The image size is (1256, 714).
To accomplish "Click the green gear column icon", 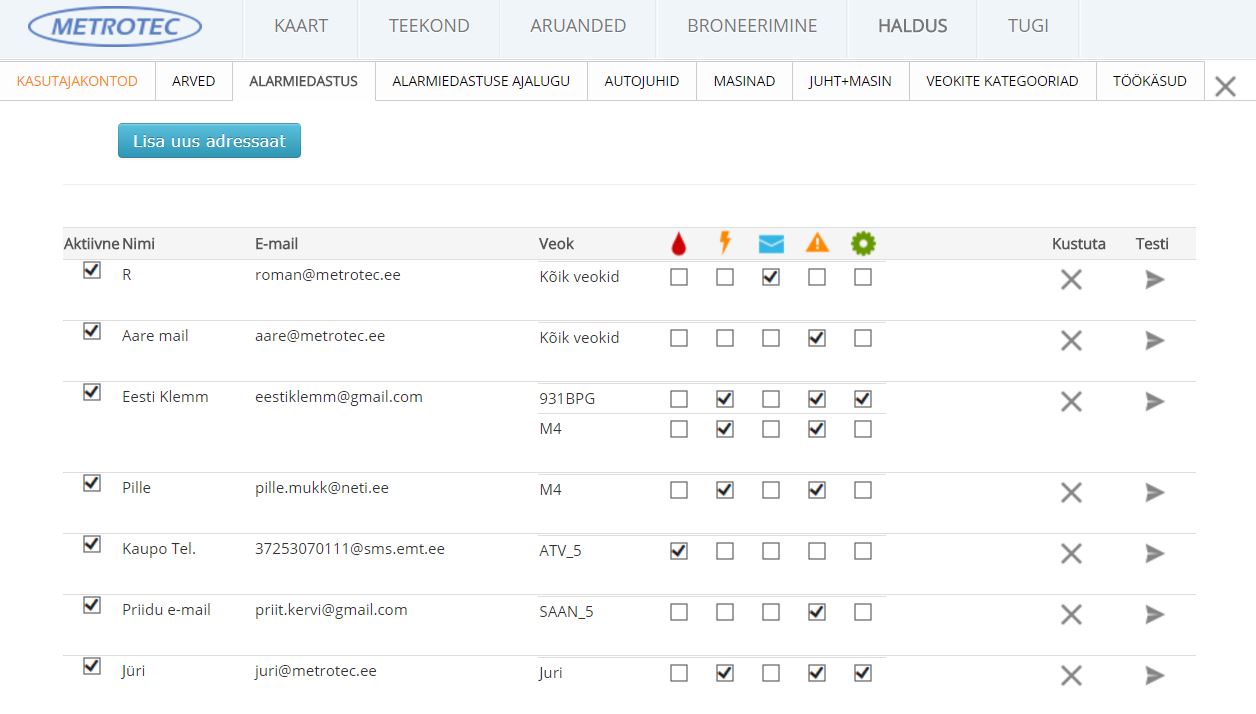I will (863, 243).
